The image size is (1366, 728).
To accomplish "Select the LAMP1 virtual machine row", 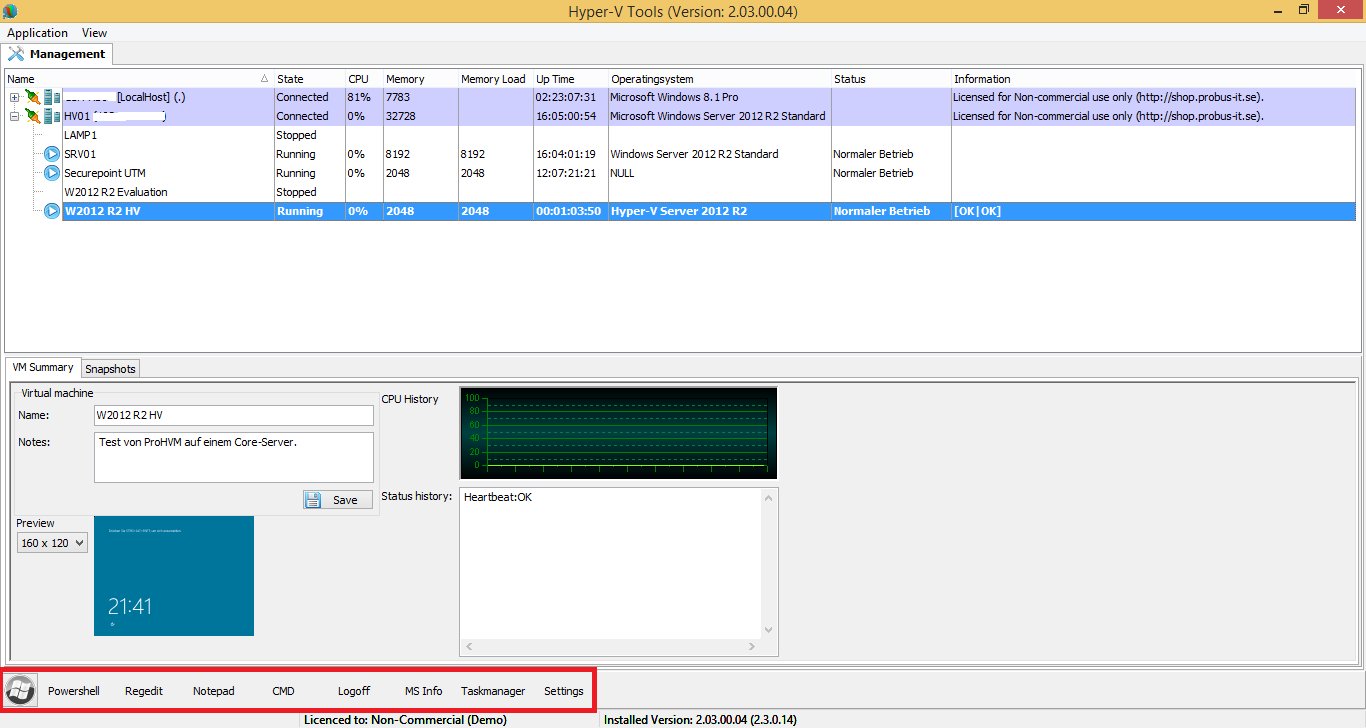I will (79, 135).
